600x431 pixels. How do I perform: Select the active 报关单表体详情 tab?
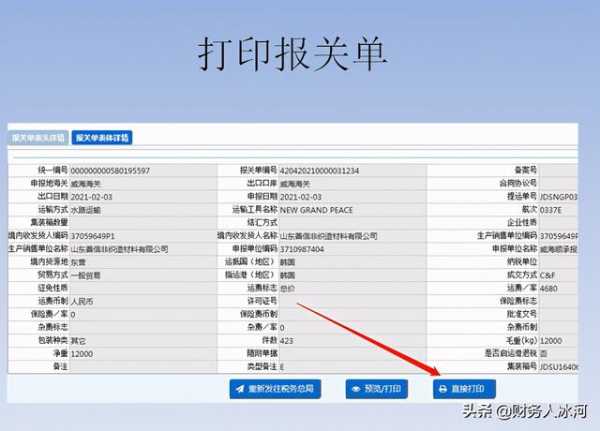pyautogui.click(x=103, y=137)
